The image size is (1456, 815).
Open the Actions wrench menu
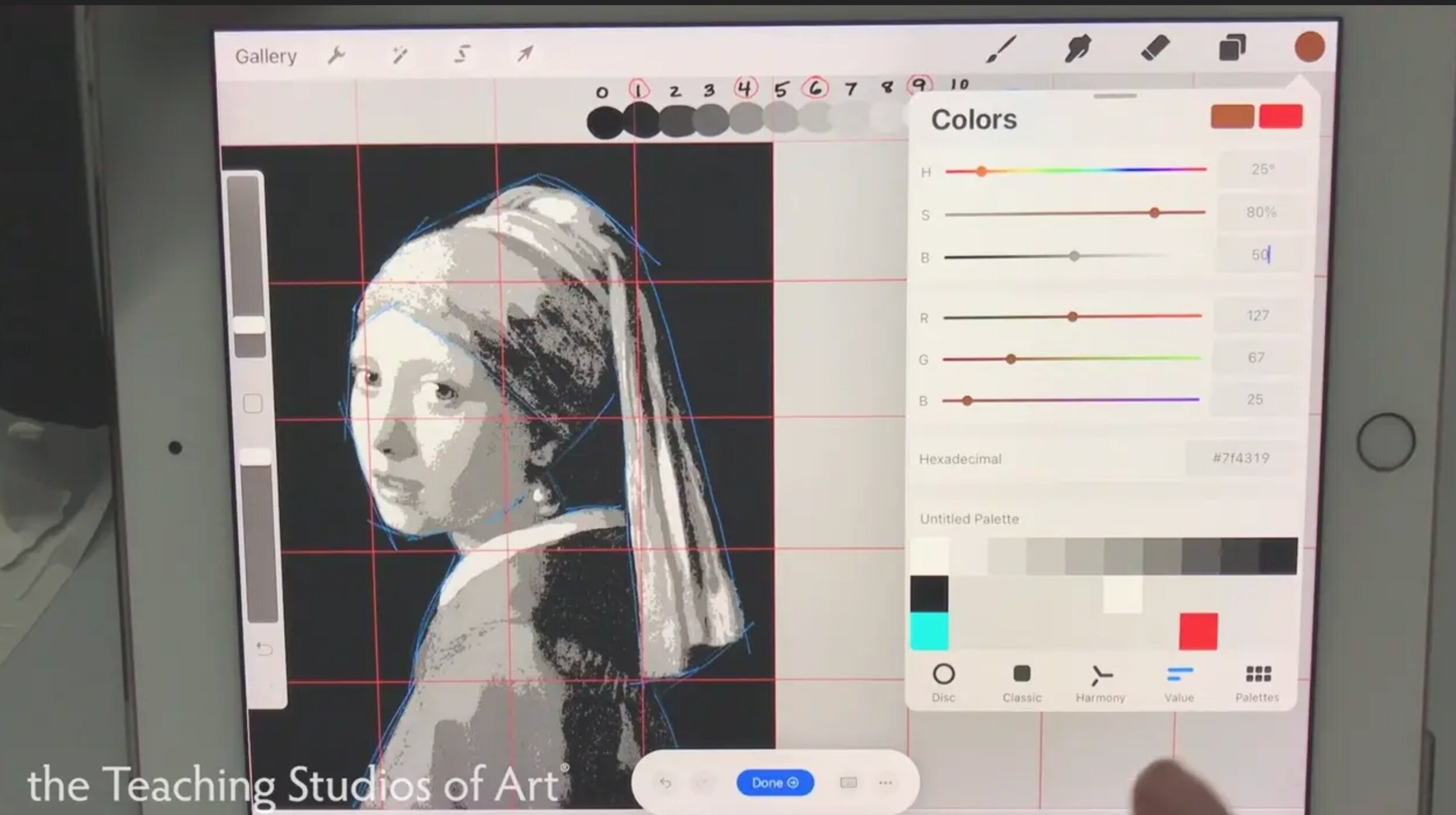336,55
